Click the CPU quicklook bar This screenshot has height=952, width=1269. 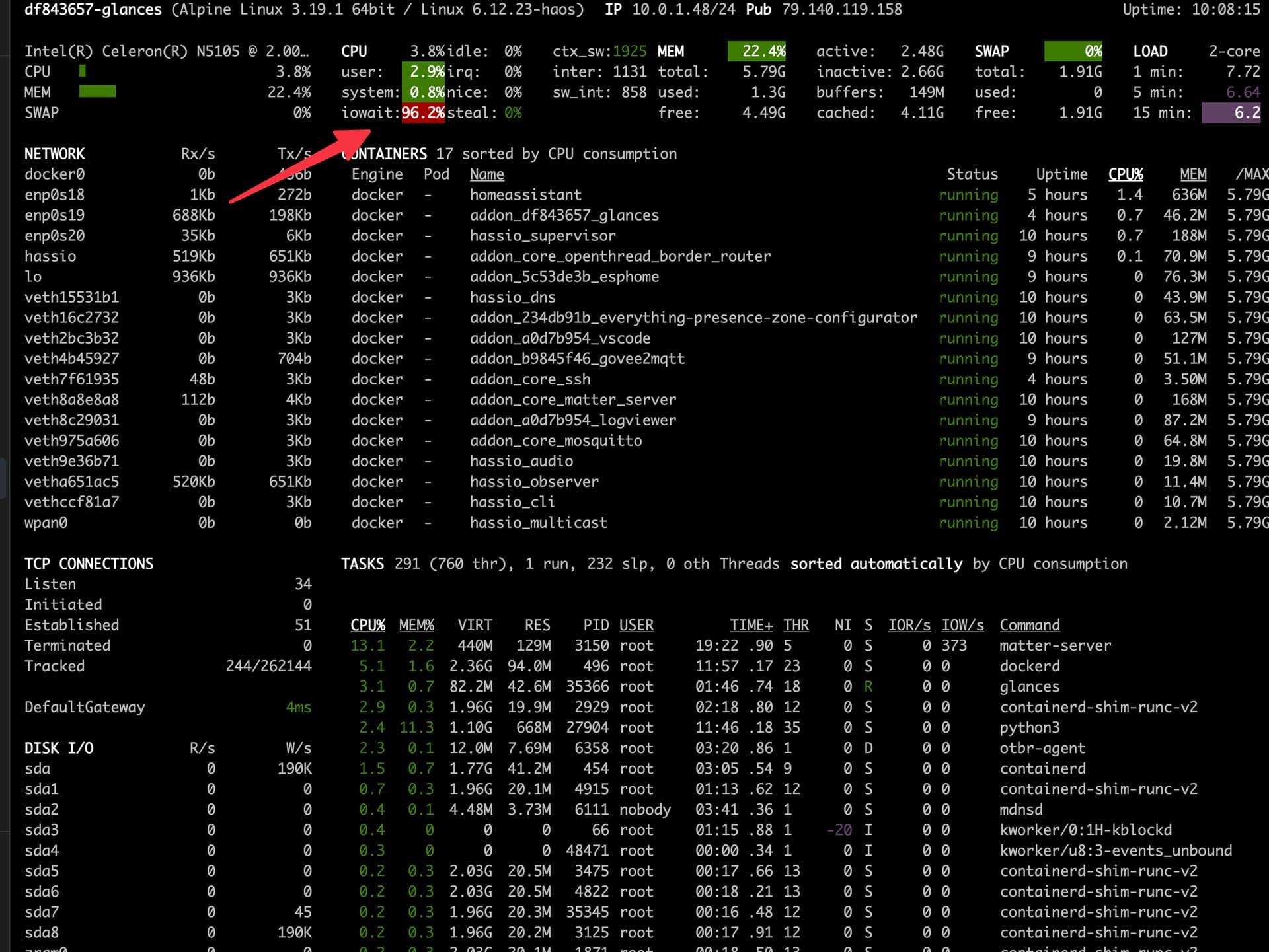click(x=83, y=71)
